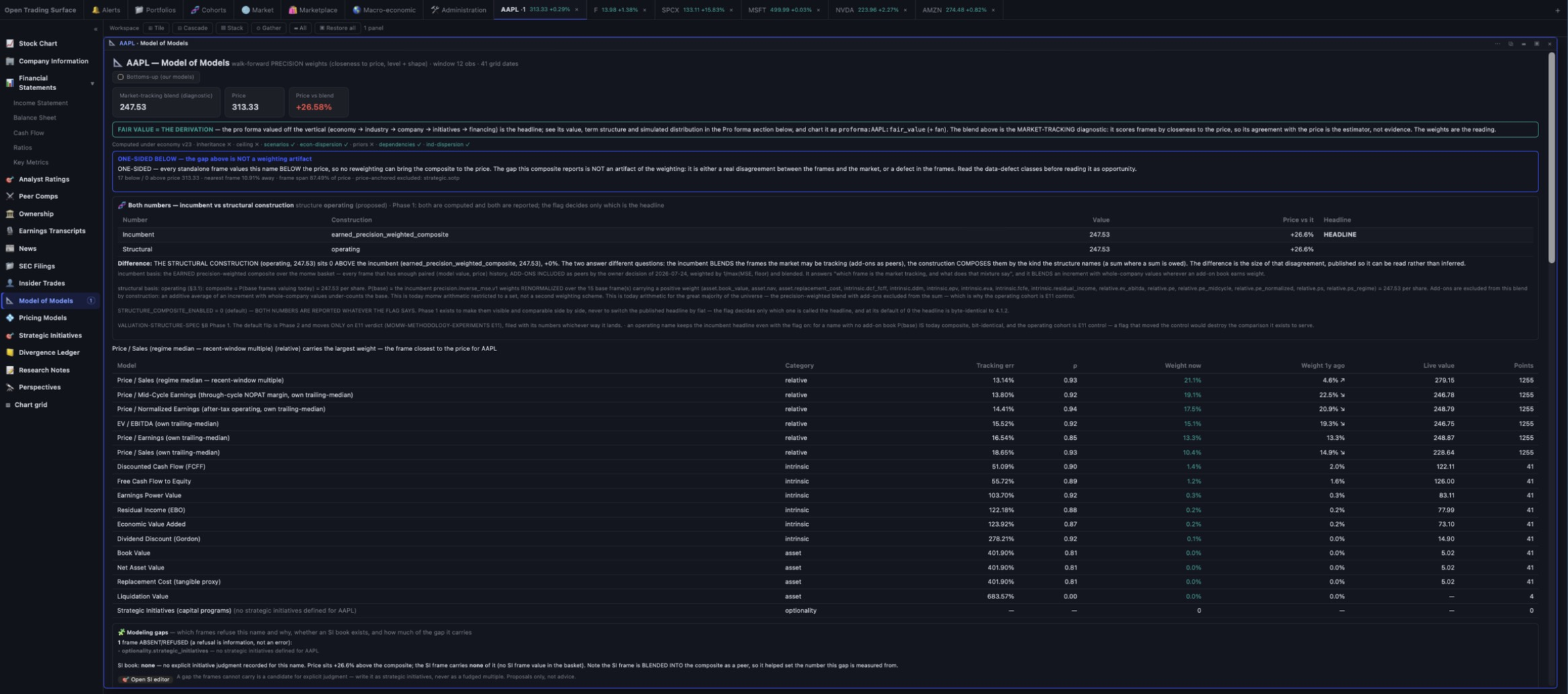Click the Ownership bank icon
The image size is (1568, 694).
pyautogui.click(x=10, y=214)
